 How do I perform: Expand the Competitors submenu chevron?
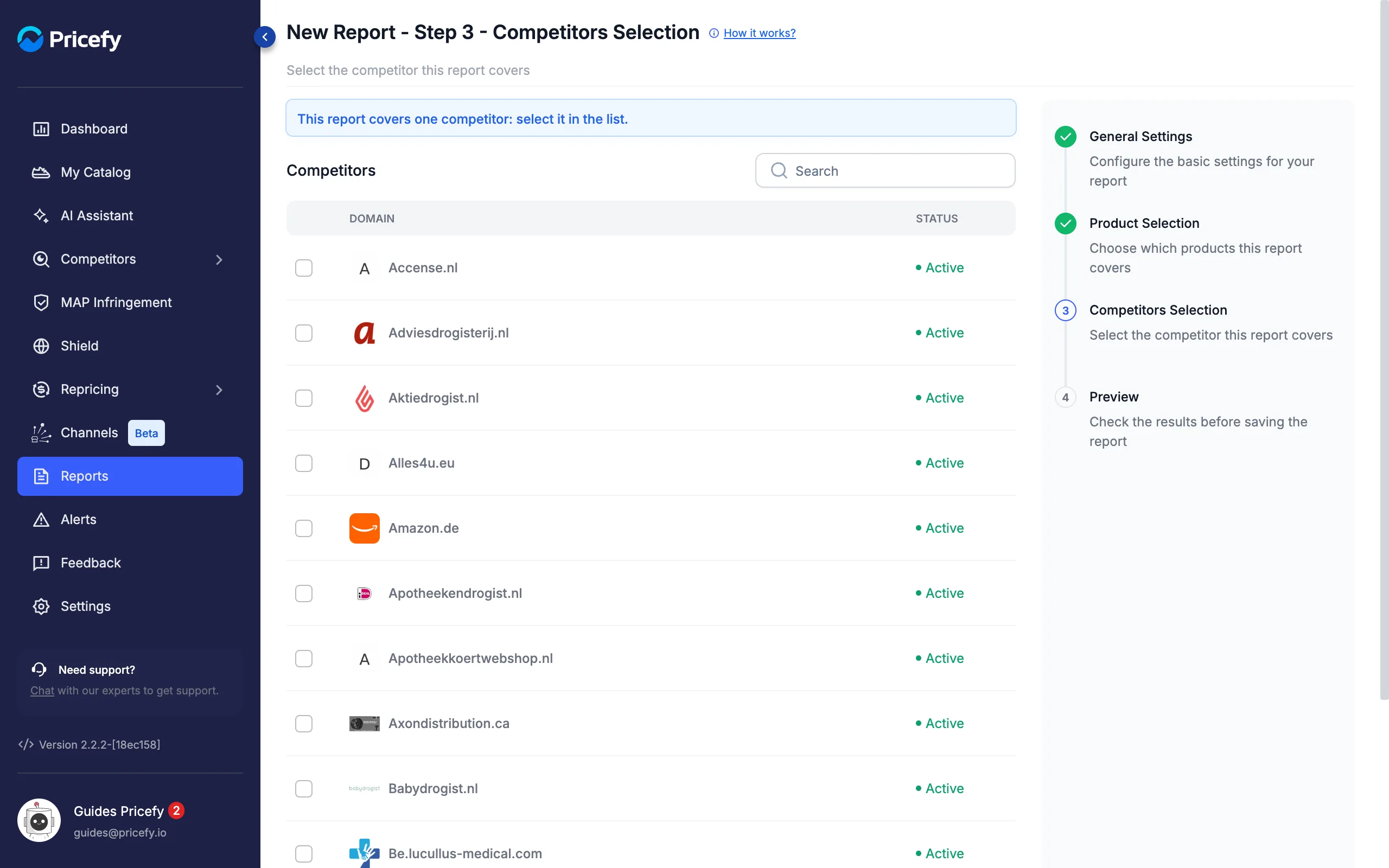pos(219,259)
